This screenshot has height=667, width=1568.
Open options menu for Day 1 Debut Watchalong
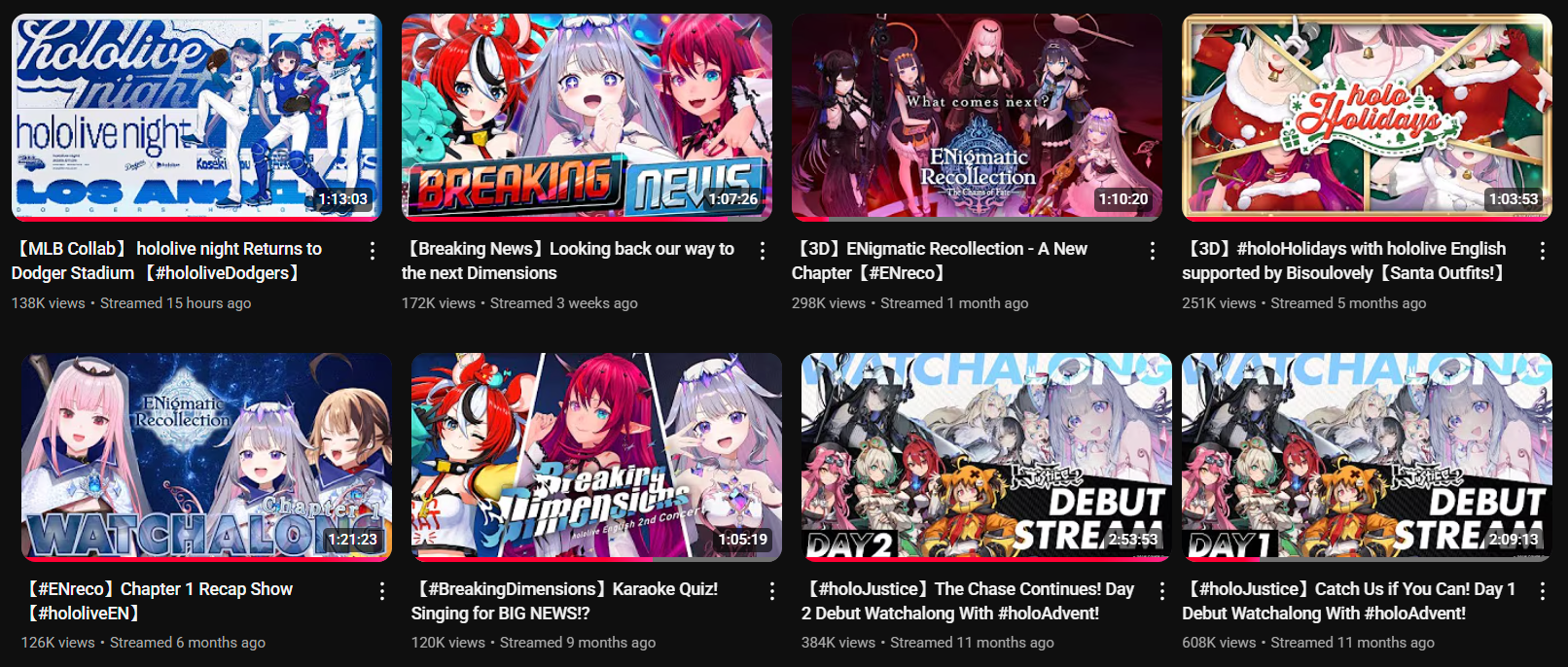[x=1542, y=591]
